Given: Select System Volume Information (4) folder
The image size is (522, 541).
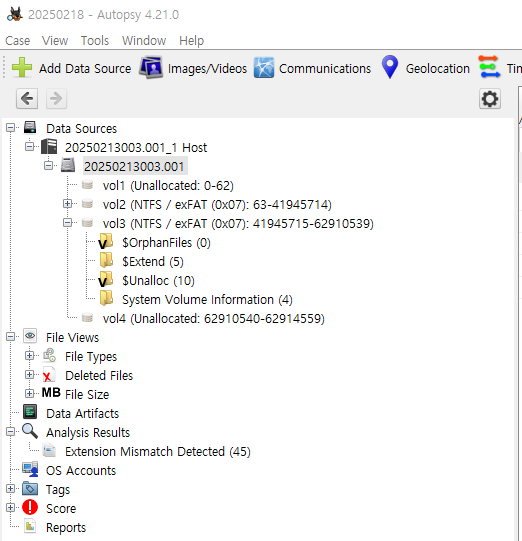Looking at the screenshot, I should click(x=207, y=299).
